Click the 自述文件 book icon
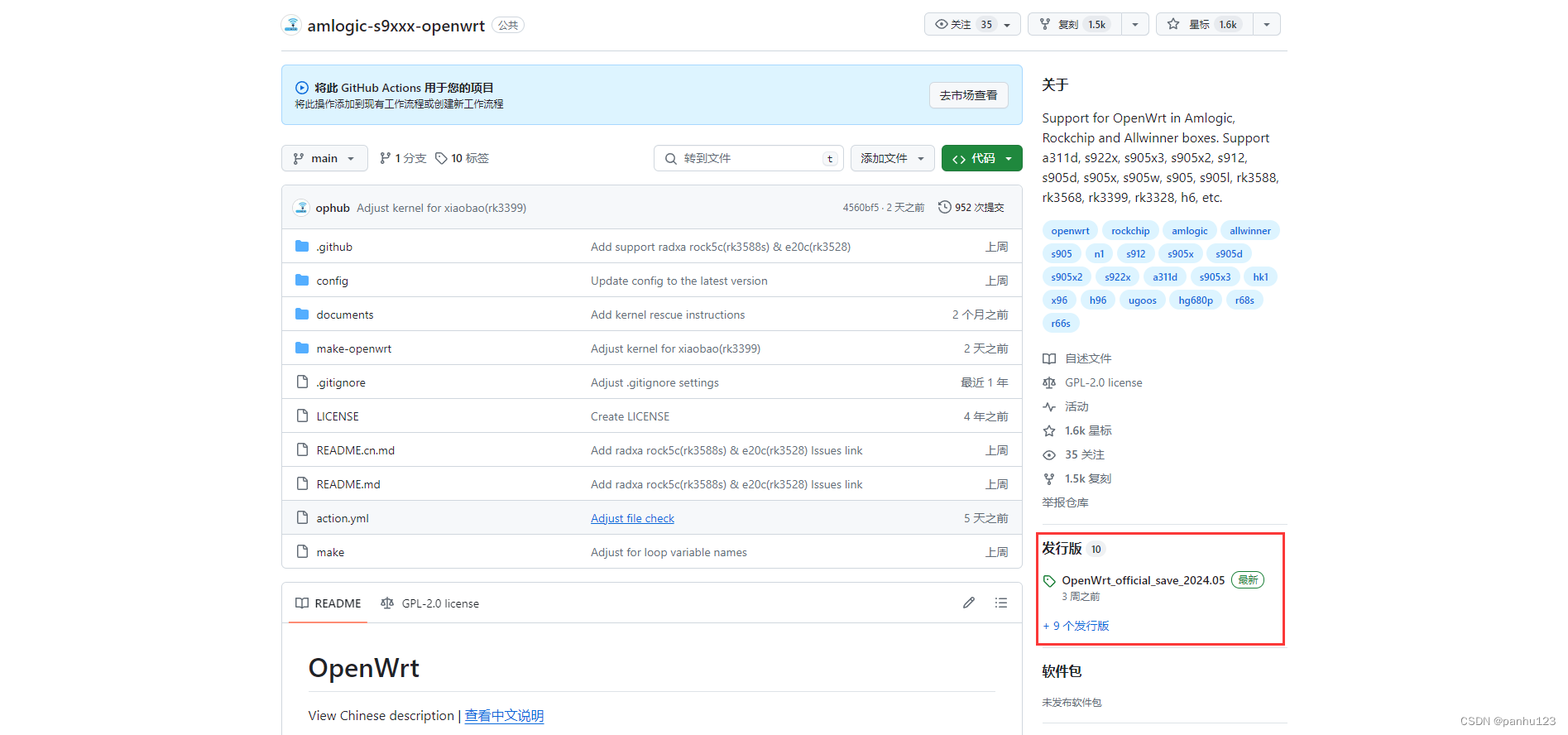This screenshot has width=1568, height=735. (x=1049, y=358)
